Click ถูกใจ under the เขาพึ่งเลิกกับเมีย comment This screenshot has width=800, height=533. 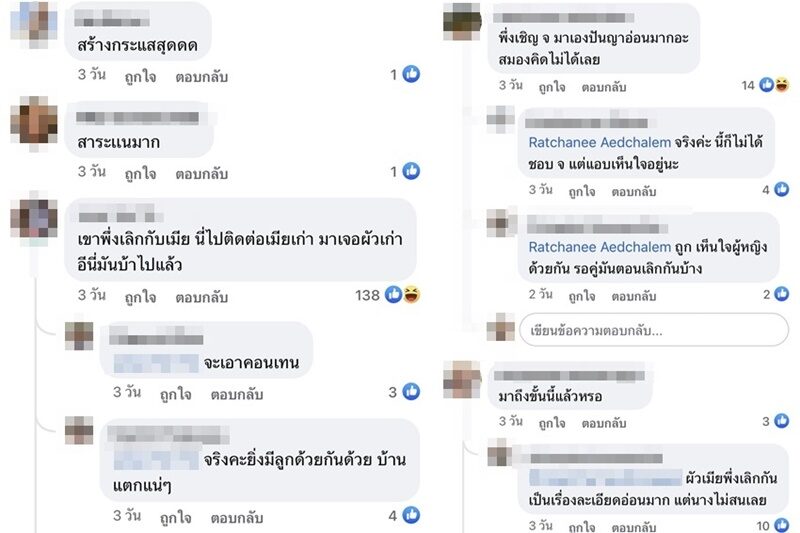coord(140,297)
